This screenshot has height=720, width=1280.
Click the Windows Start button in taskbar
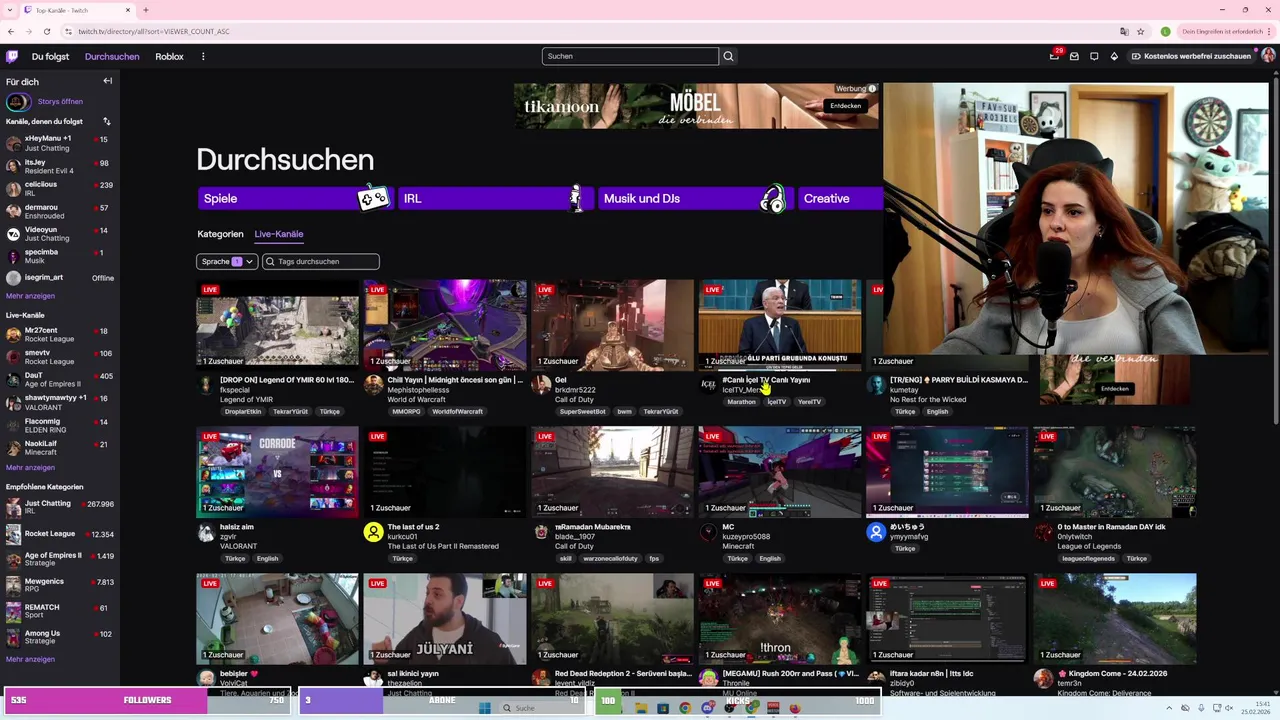tap(485, 708)
